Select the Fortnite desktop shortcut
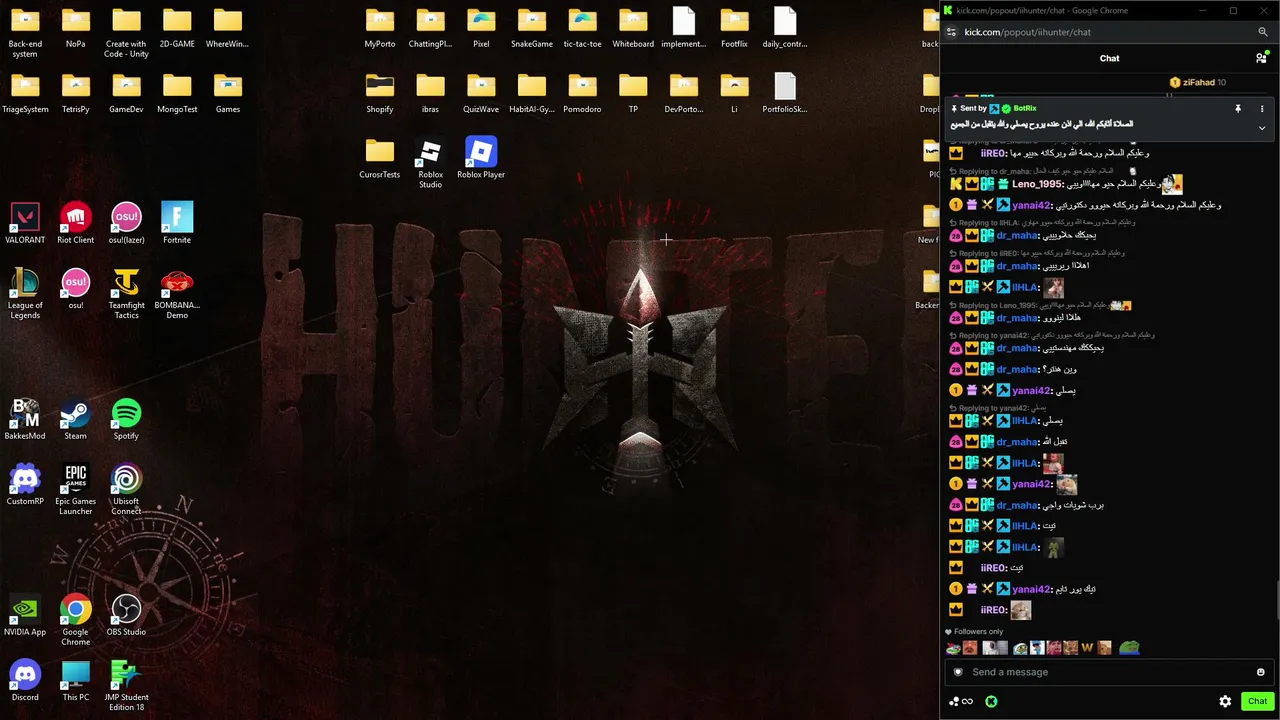 pyautogui.click(x=177, y=224)
